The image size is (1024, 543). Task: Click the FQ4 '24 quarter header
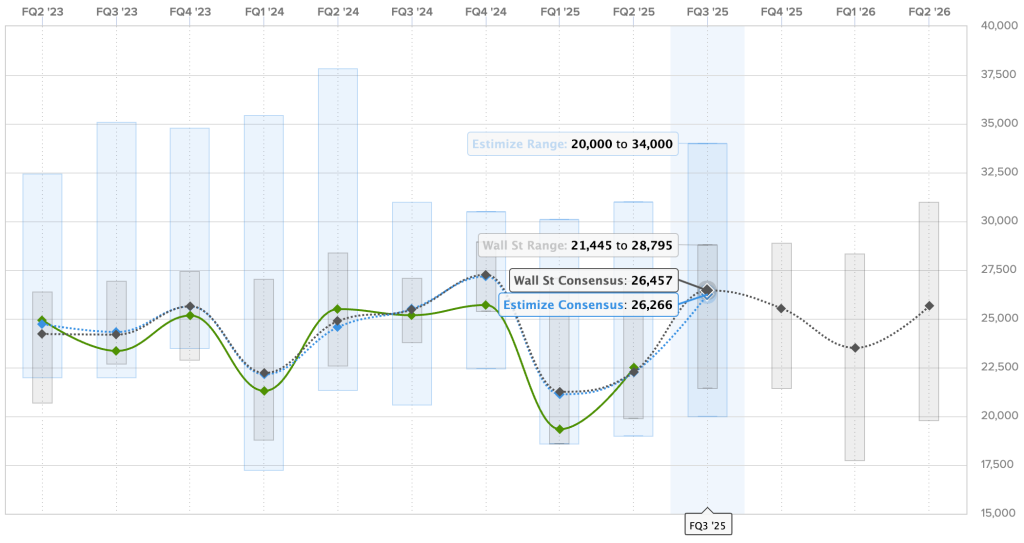coord(486,11)
